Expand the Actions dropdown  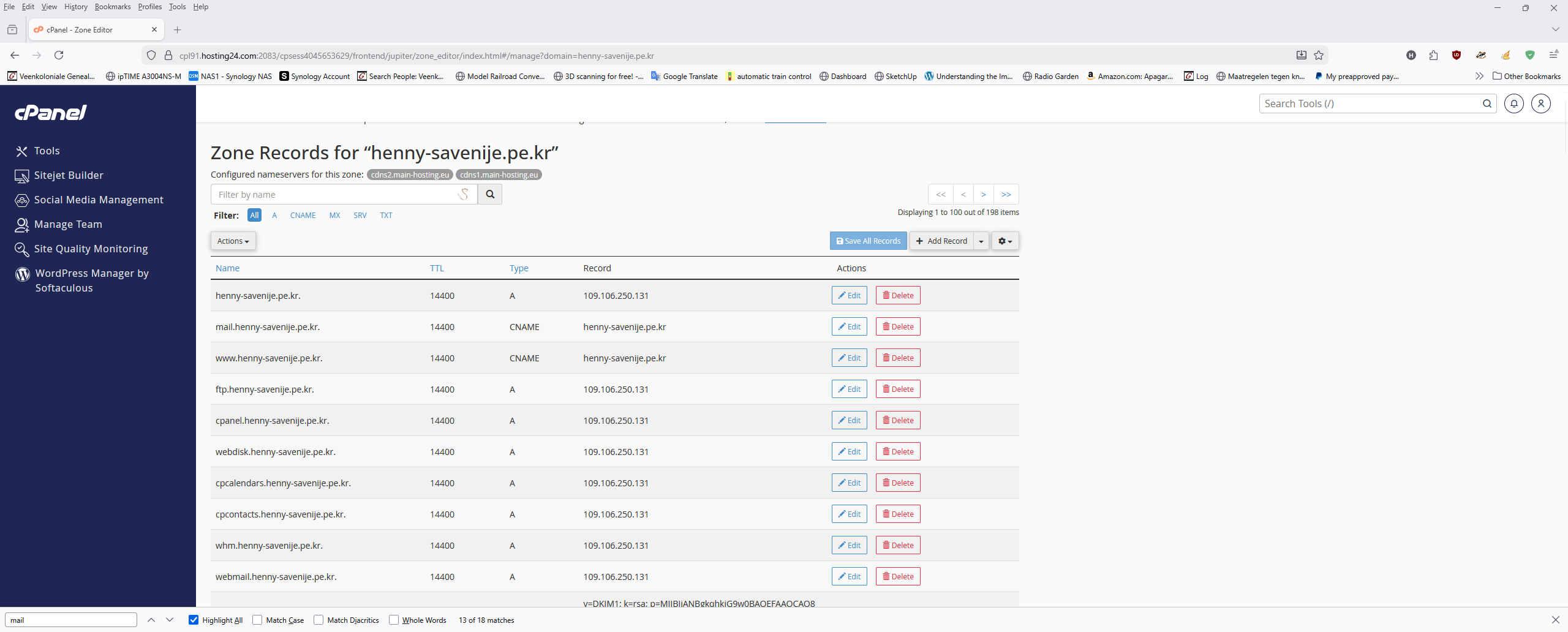pos(233,241)
